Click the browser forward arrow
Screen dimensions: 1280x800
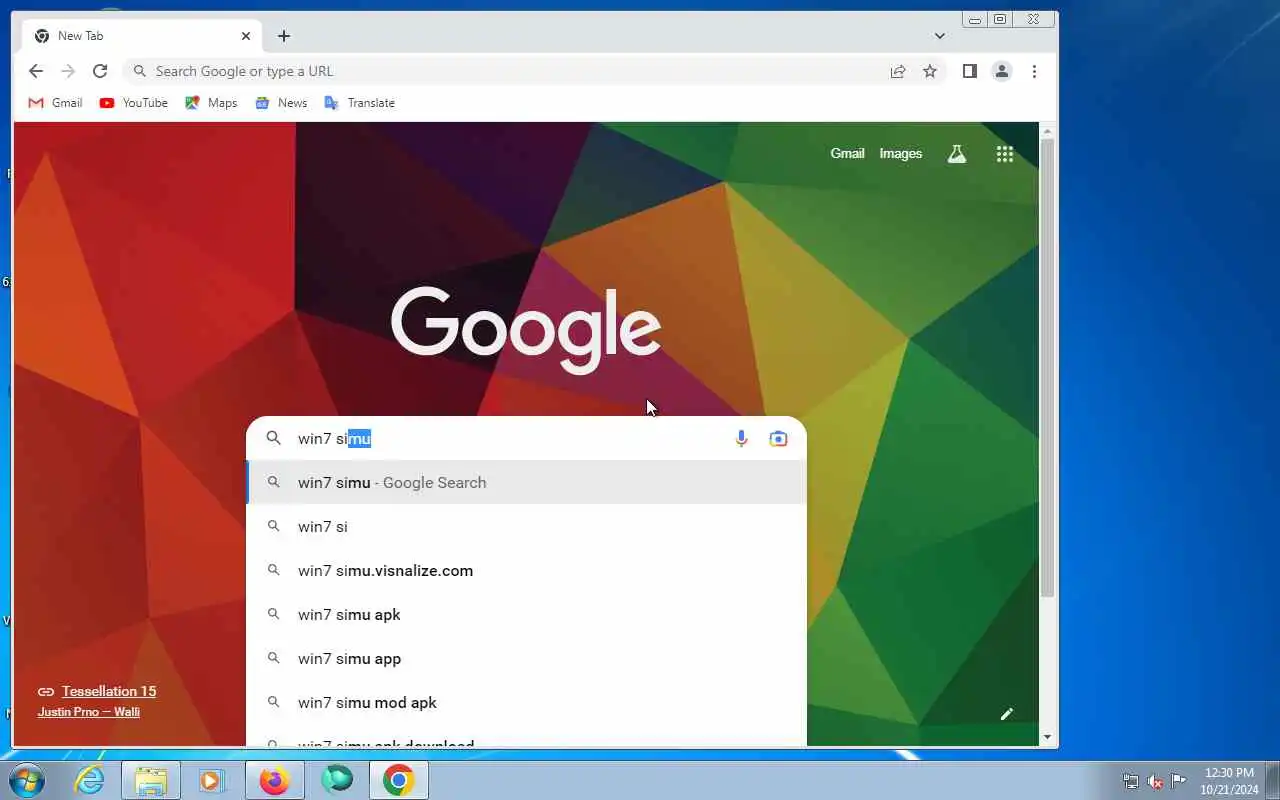(68, 71)
